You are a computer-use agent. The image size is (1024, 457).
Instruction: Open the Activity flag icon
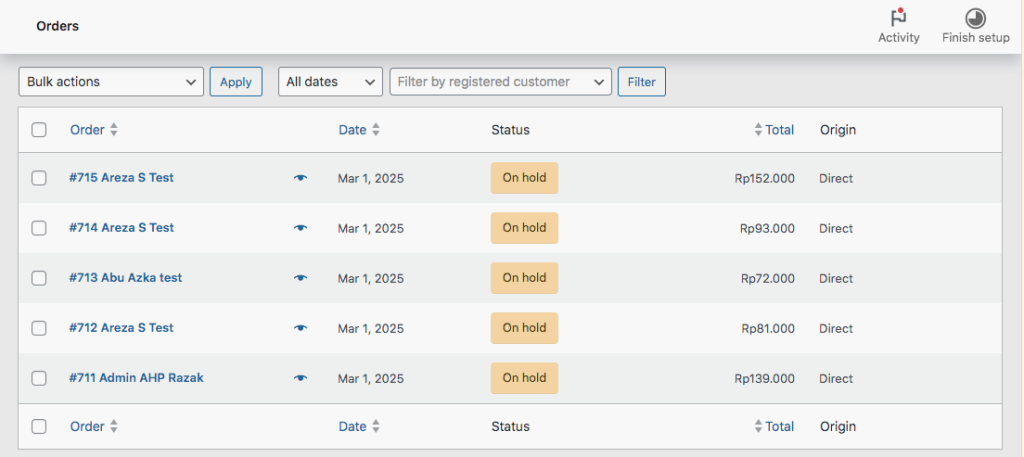tap(898, 19)
